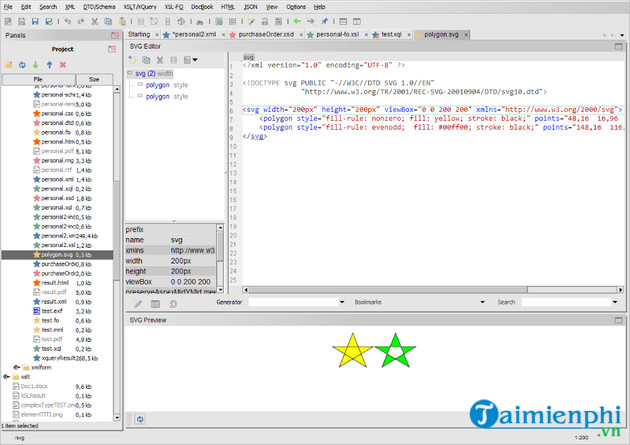Click the blue refresh icon in Project toolbar

tap(22, 65)
